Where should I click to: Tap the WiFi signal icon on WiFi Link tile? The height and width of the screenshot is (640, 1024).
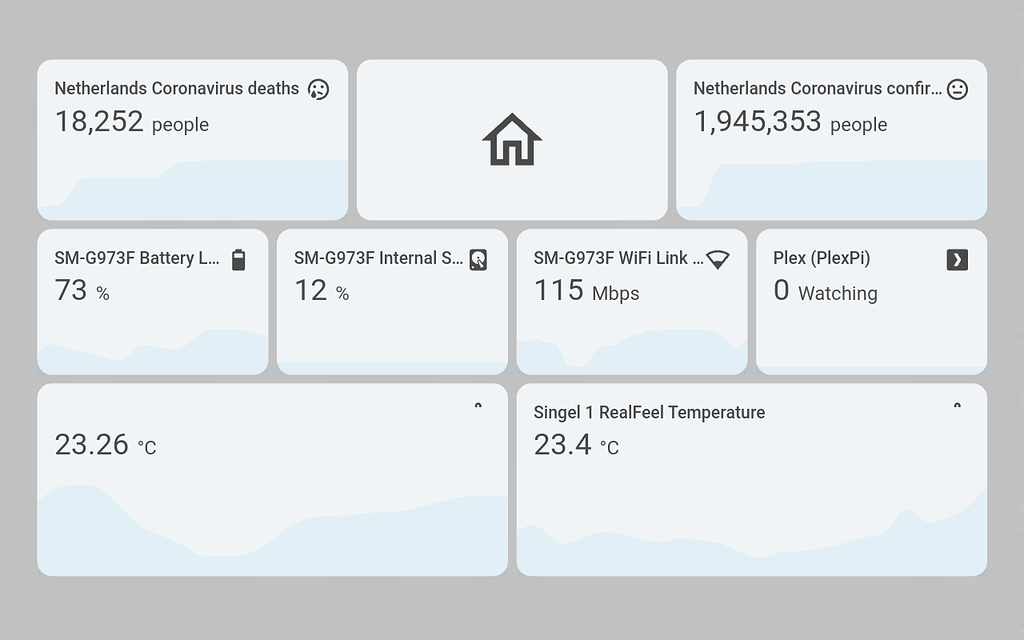718,258
